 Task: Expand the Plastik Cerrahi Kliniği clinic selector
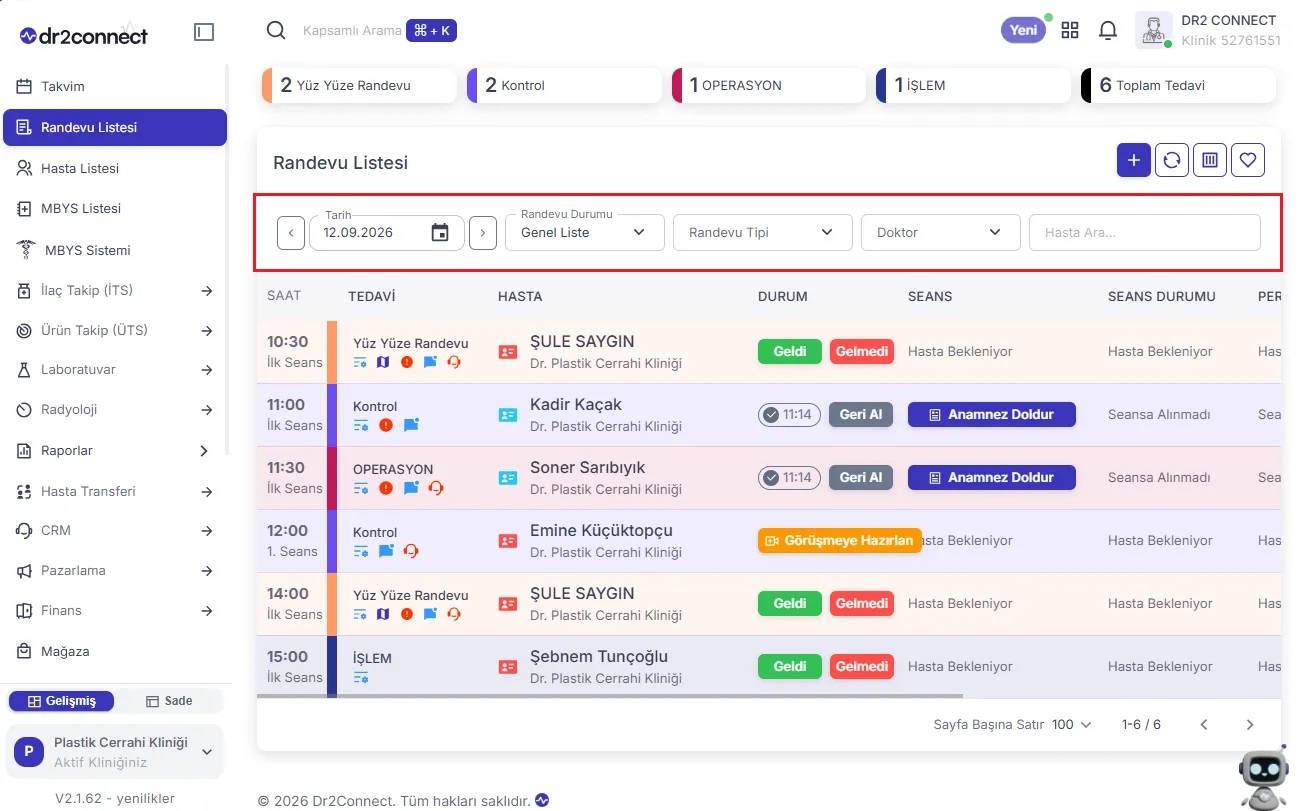(115, 752)
